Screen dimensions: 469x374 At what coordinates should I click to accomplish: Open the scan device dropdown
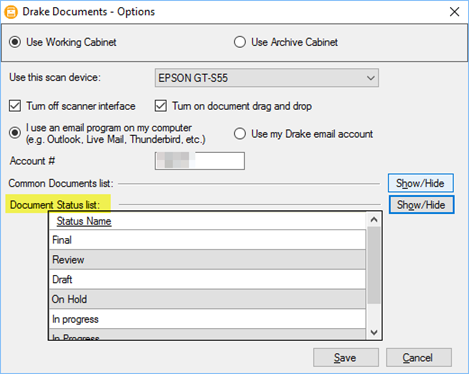266,78
